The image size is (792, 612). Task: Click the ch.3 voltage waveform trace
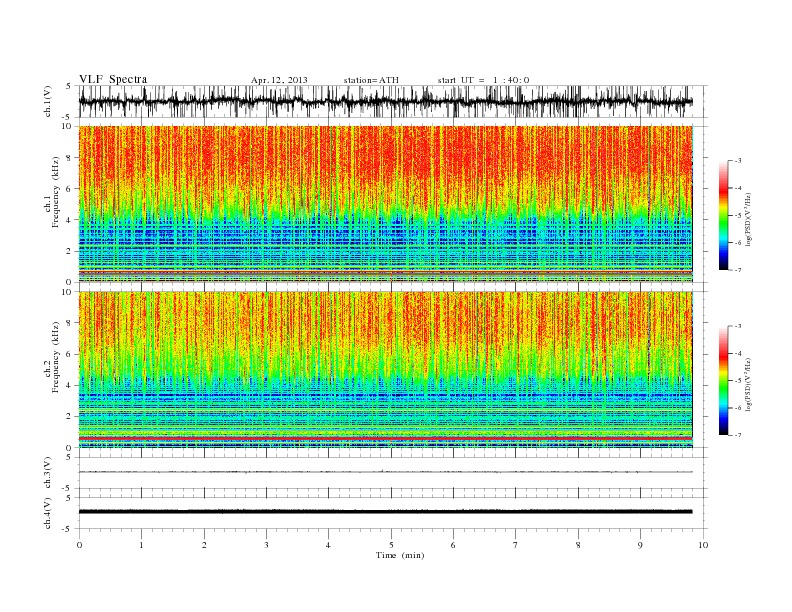tap(385, 472)
